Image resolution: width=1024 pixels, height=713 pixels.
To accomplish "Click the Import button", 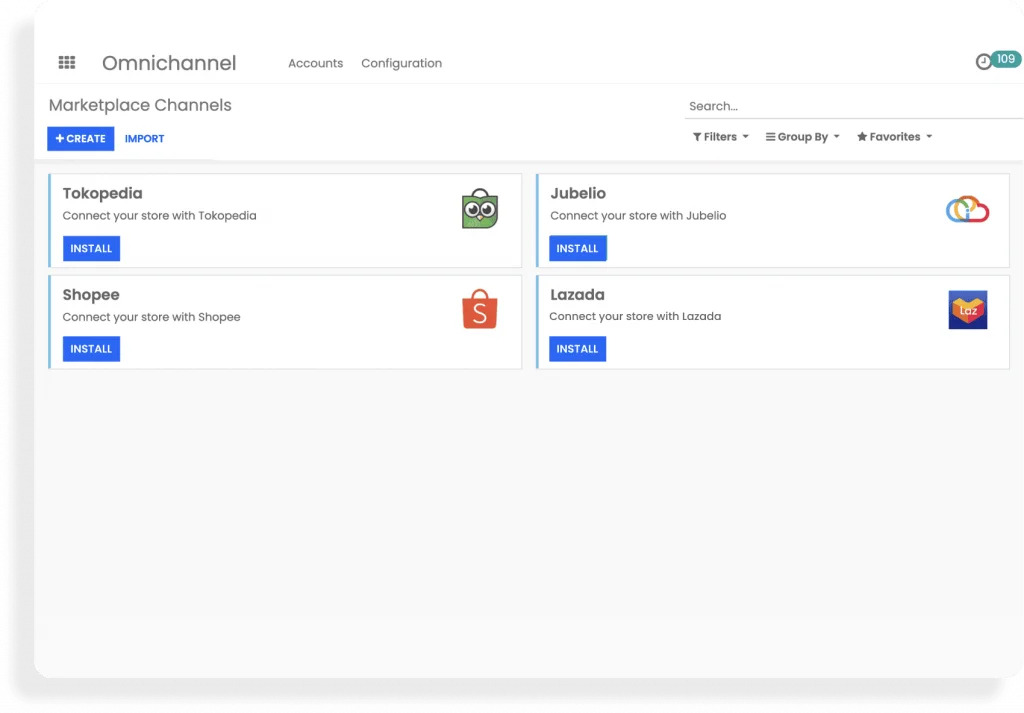I will 144,138.
